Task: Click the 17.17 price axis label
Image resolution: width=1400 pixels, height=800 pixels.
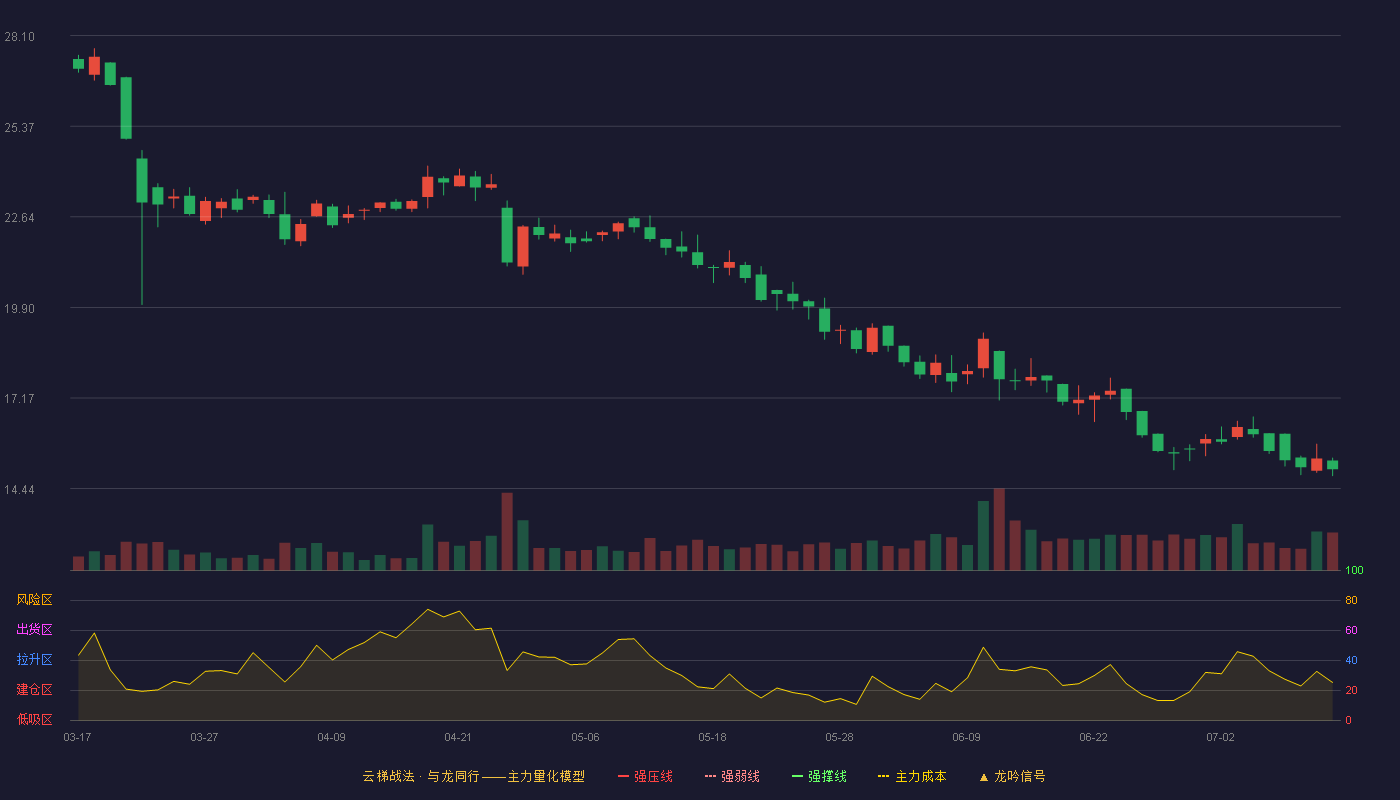Action: click(19, 399)
